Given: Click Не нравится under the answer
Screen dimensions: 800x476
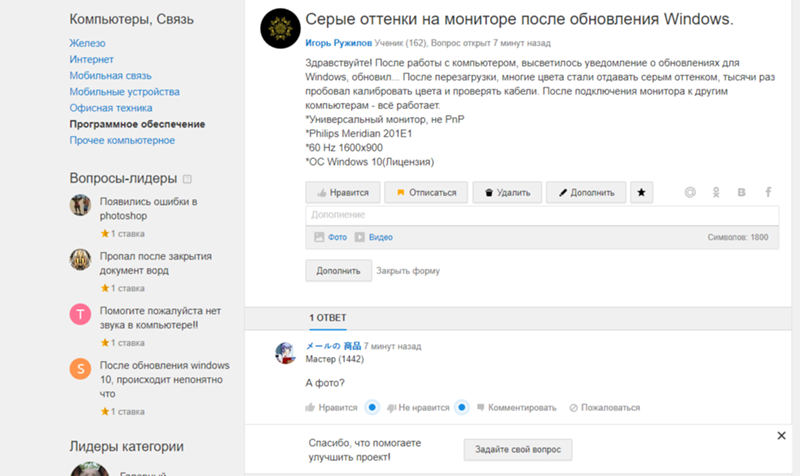Looking at the screenshot, I should pos(423,408).
